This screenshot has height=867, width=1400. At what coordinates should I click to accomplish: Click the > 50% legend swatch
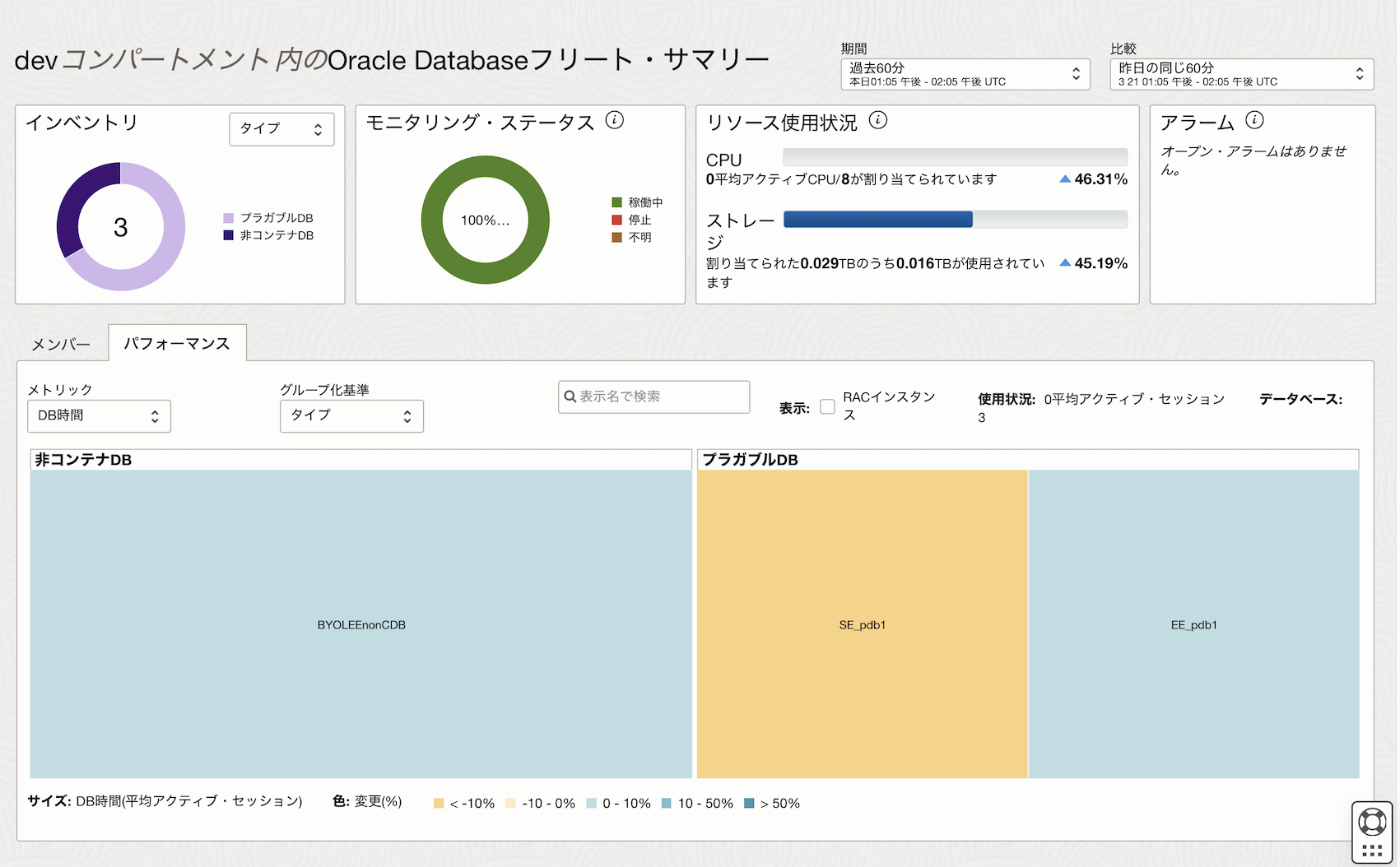tap(749, 803)
